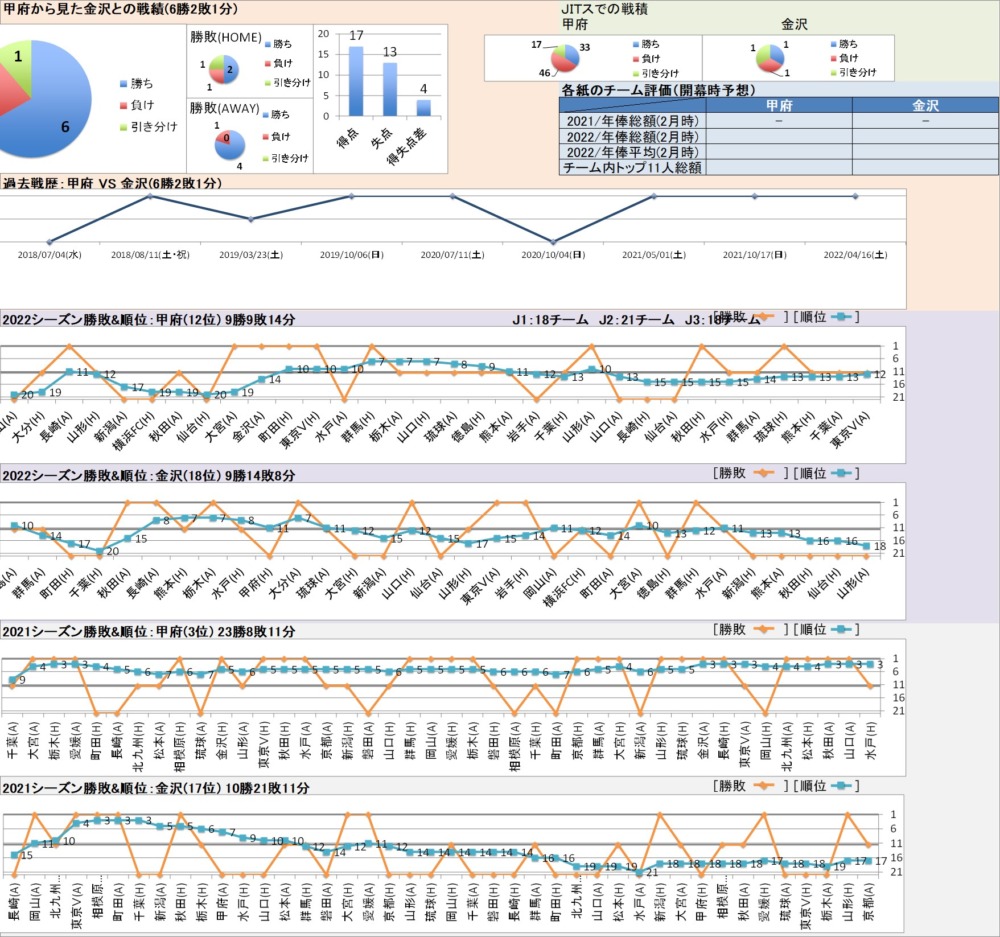Click the green draw slice in large pie

click(20, 62)
